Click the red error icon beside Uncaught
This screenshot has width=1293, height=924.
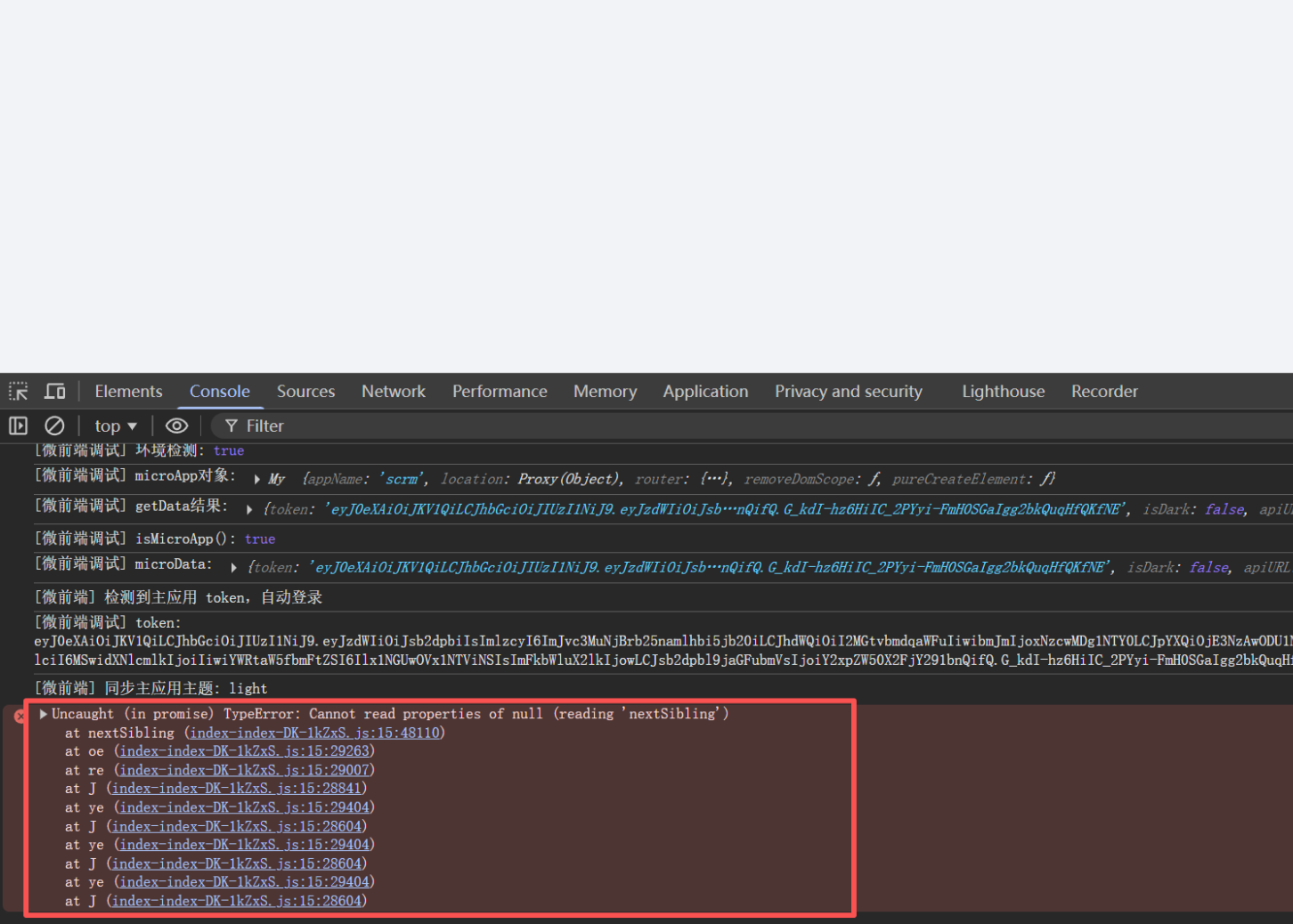coord(20,715)
